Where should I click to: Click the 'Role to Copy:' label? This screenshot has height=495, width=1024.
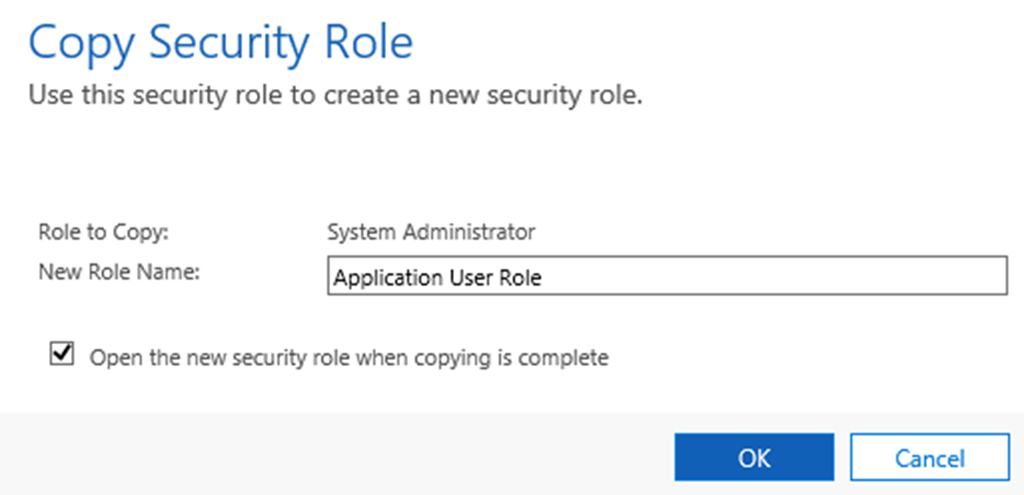(x=103, y=232)
